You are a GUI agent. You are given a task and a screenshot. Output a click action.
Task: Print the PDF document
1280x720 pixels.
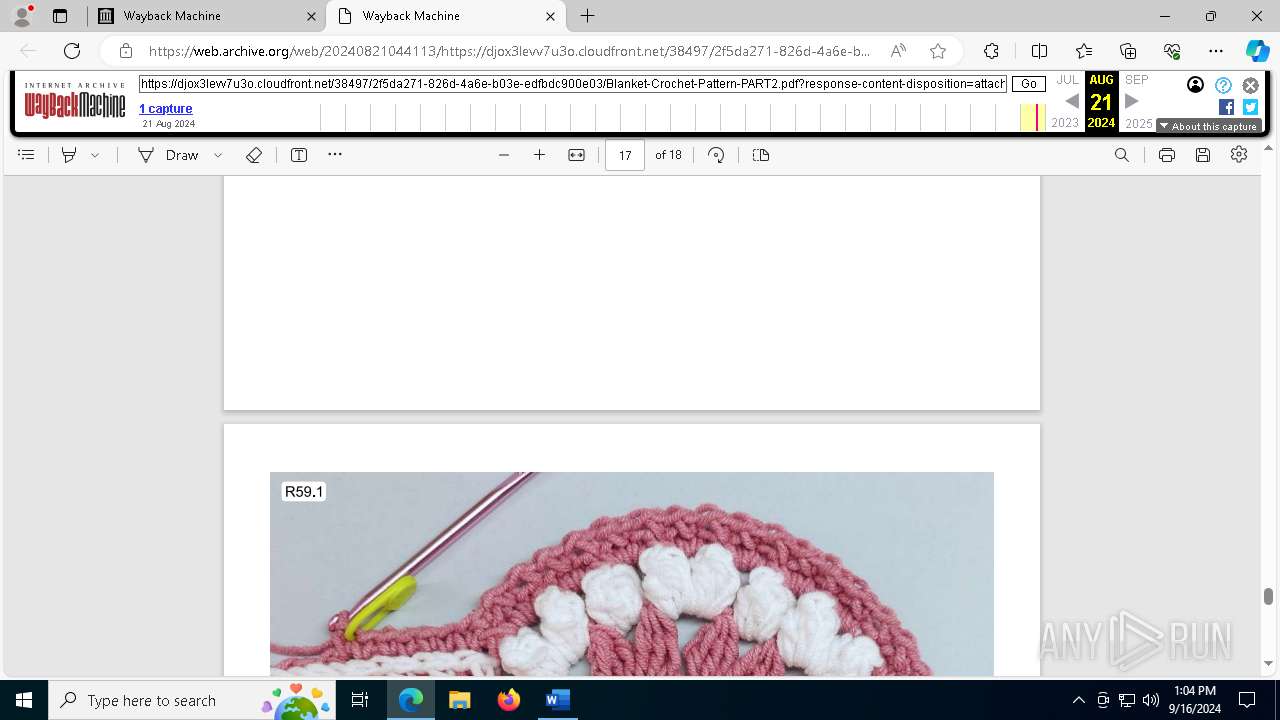pyautogui.click(x=1167, y=155)
